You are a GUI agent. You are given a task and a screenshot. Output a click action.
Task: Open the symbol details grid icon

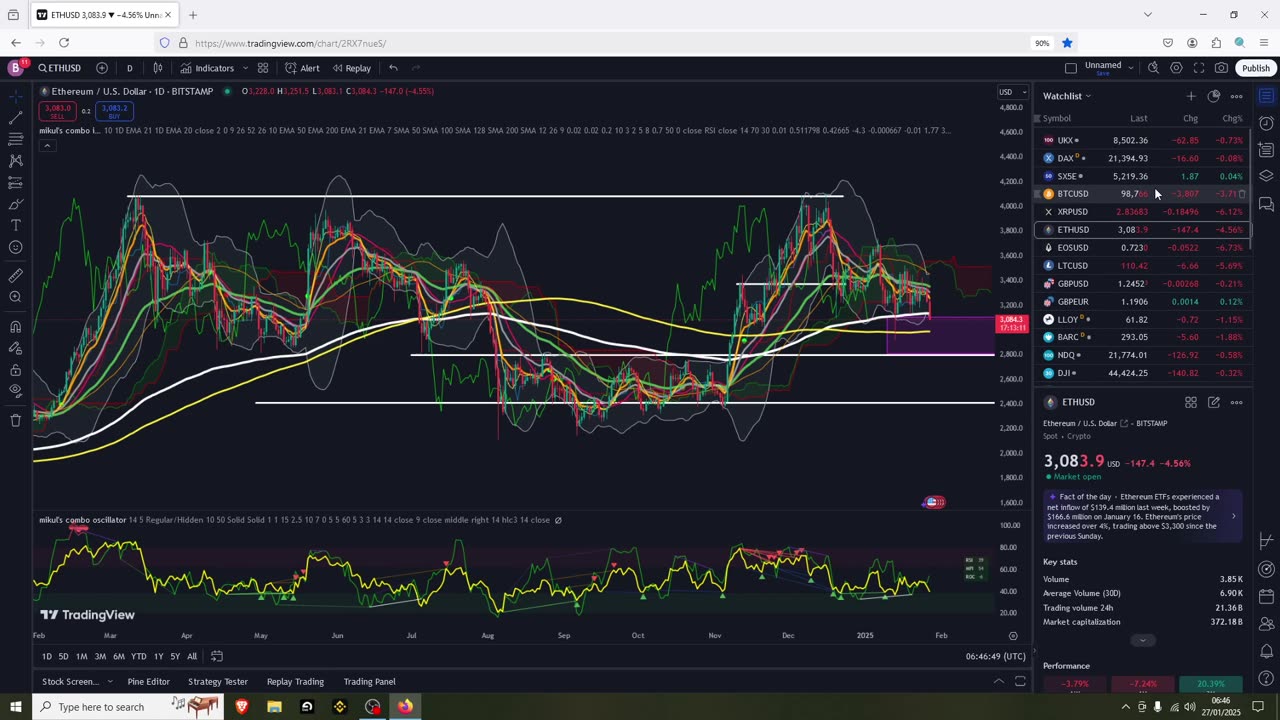click(1191, 402)
